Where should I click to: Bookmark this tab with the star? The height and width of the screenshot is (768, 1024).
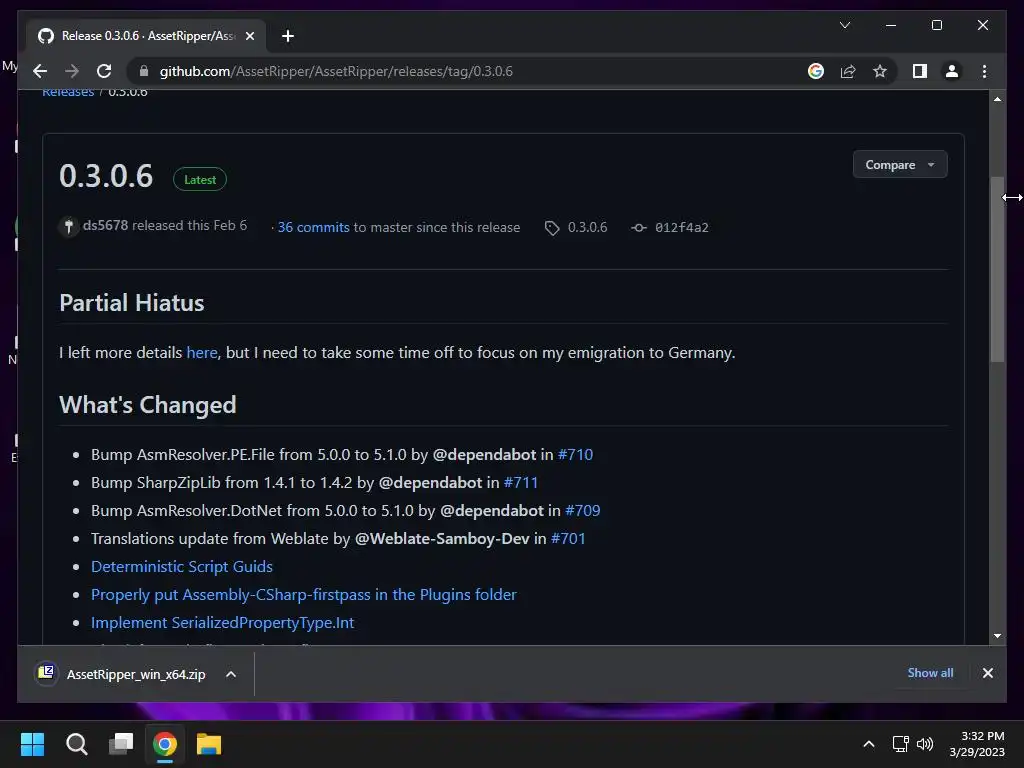coord(880,71)
